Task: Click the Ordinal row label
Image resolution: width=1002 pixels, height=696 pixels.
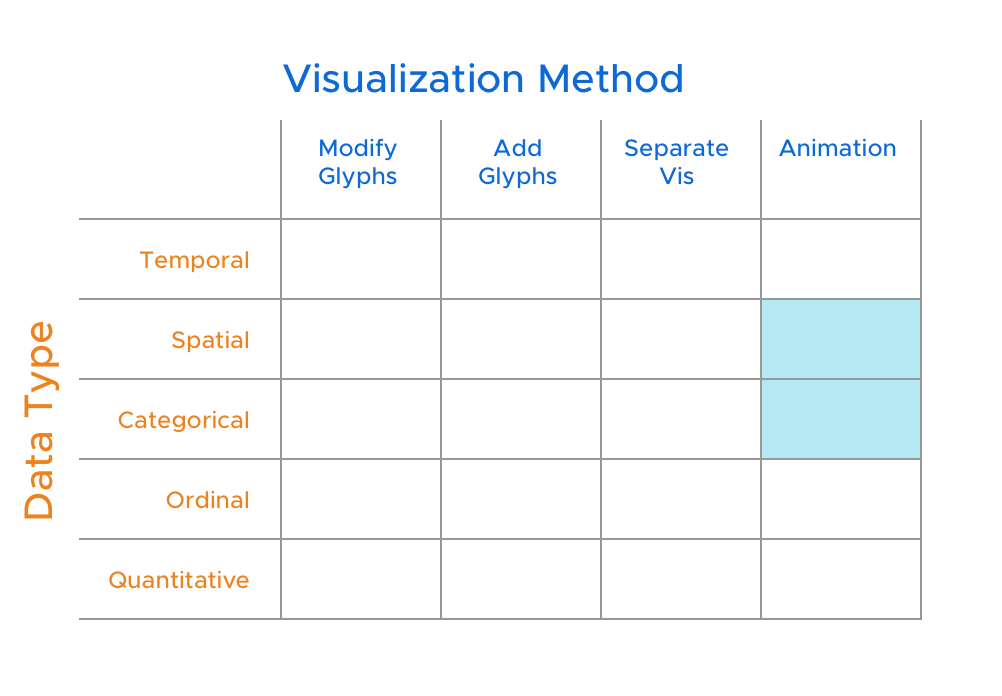Action: [208, 500]
